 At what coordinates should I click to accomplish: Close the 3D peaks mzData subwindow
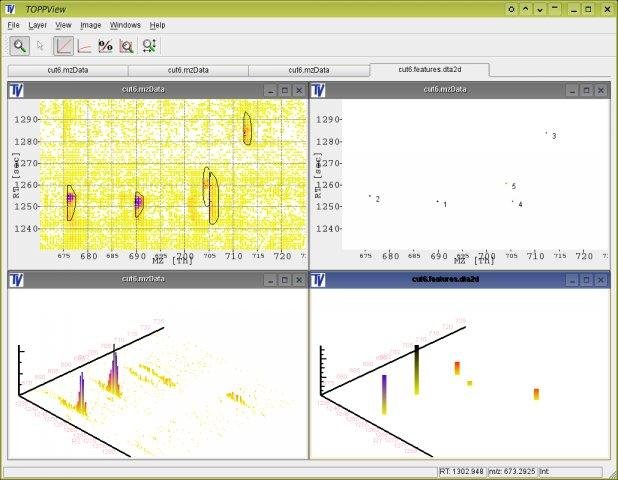[299, 280]
